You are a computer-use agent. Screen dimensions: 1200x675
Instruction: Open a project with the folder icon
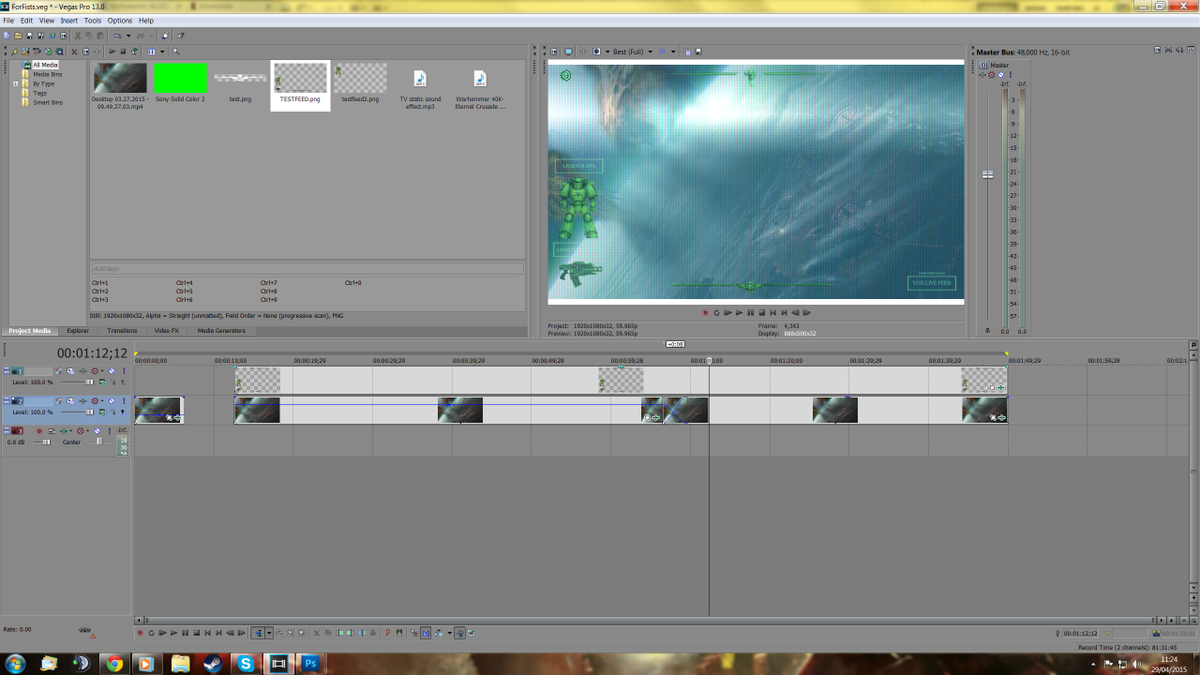point(18,35)
